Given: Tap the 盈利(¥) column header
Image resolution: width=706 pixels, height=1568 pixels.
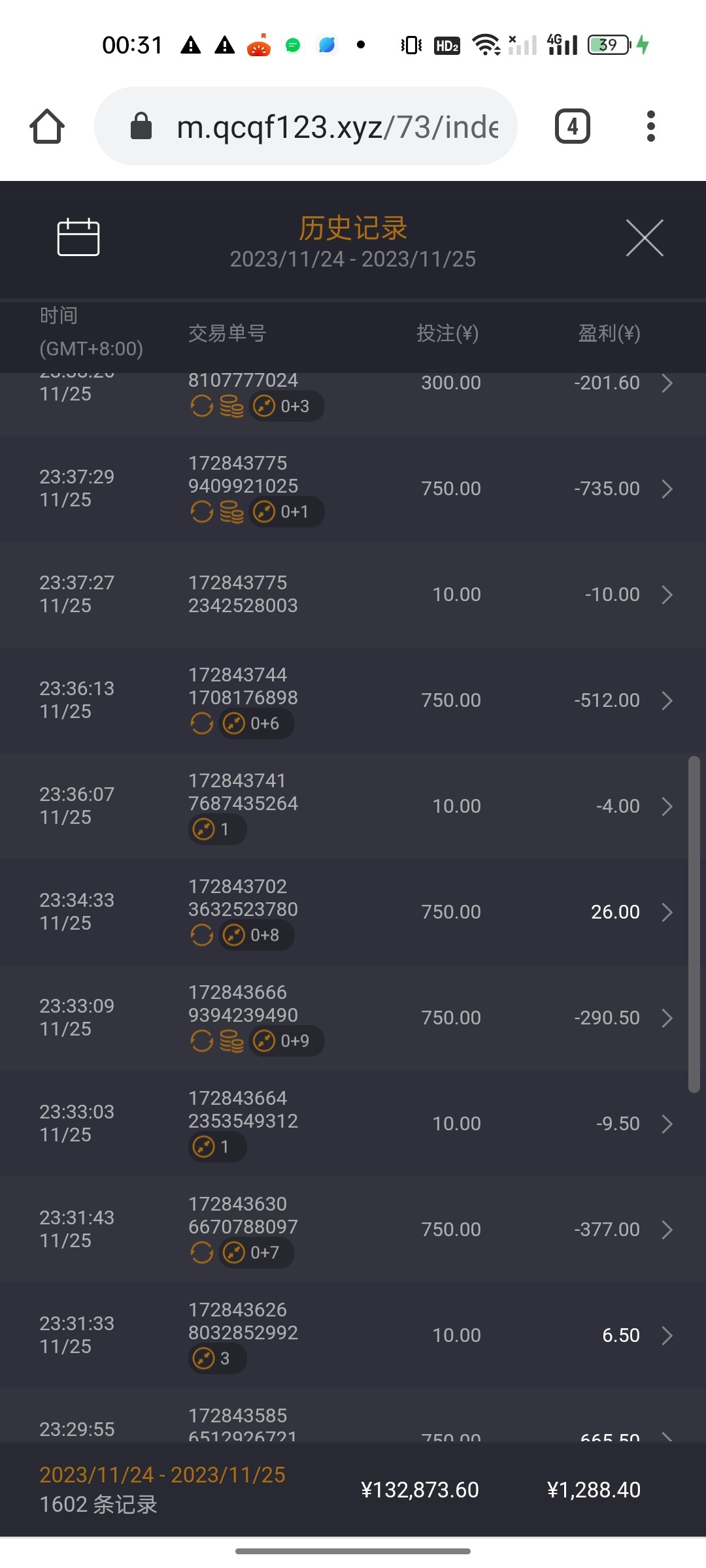Looking at the screenshot, I should [x=609, y=333].
